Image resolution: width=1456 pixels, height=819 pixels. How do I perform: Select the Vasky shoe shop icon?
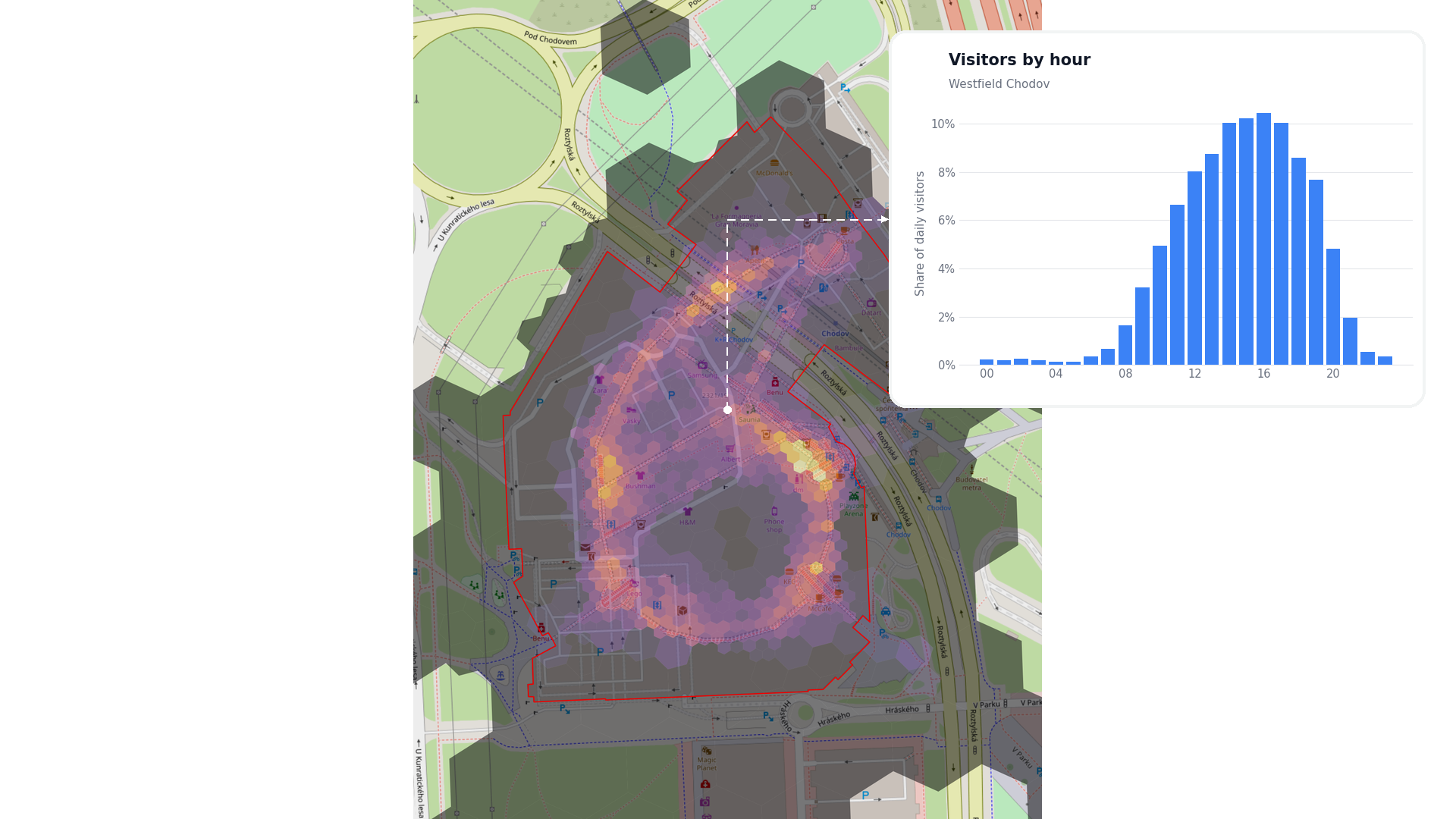click(x=631, y=410)
